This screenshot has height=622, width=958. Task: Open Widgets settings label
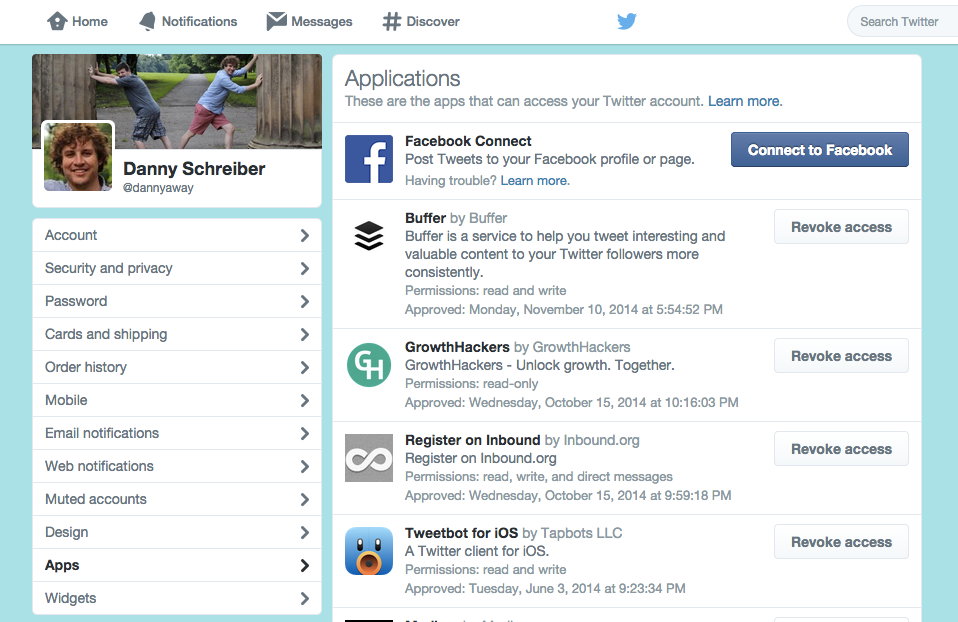click(70, 598)
